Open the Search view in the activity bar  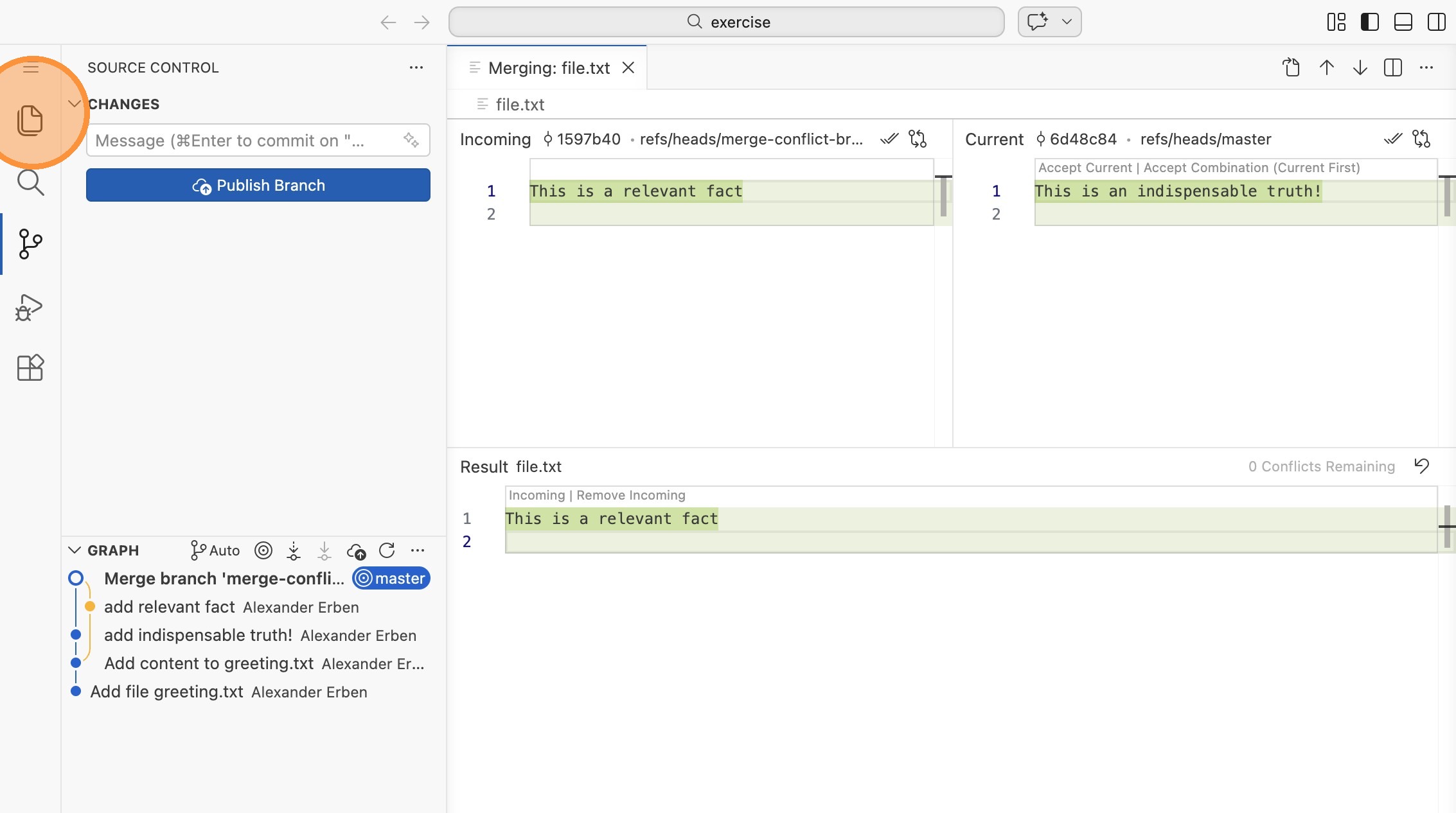tap(30, 183)
